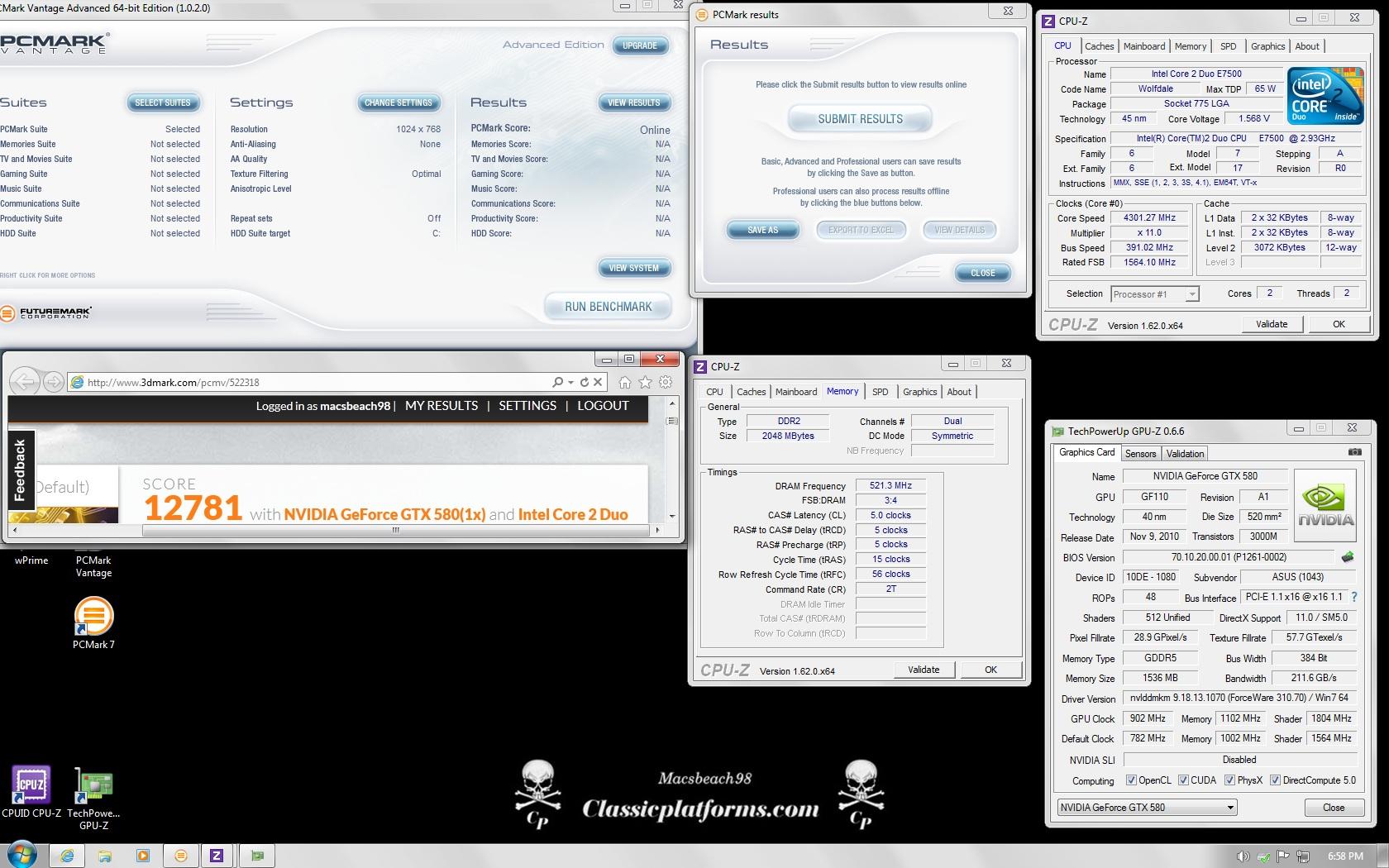
Task: Click CLOSE in PCMark results dialog
Action: pyautogui.click(x=983, y=273)
